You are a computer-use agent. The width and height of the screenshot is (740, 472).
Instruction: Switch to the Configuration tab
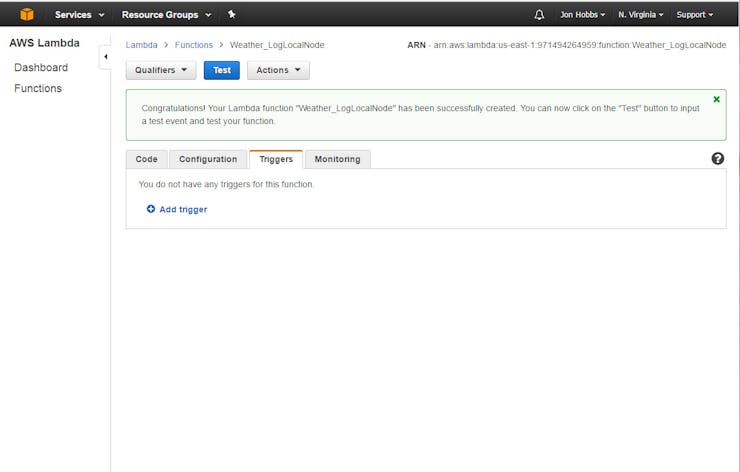coord(208,159)
